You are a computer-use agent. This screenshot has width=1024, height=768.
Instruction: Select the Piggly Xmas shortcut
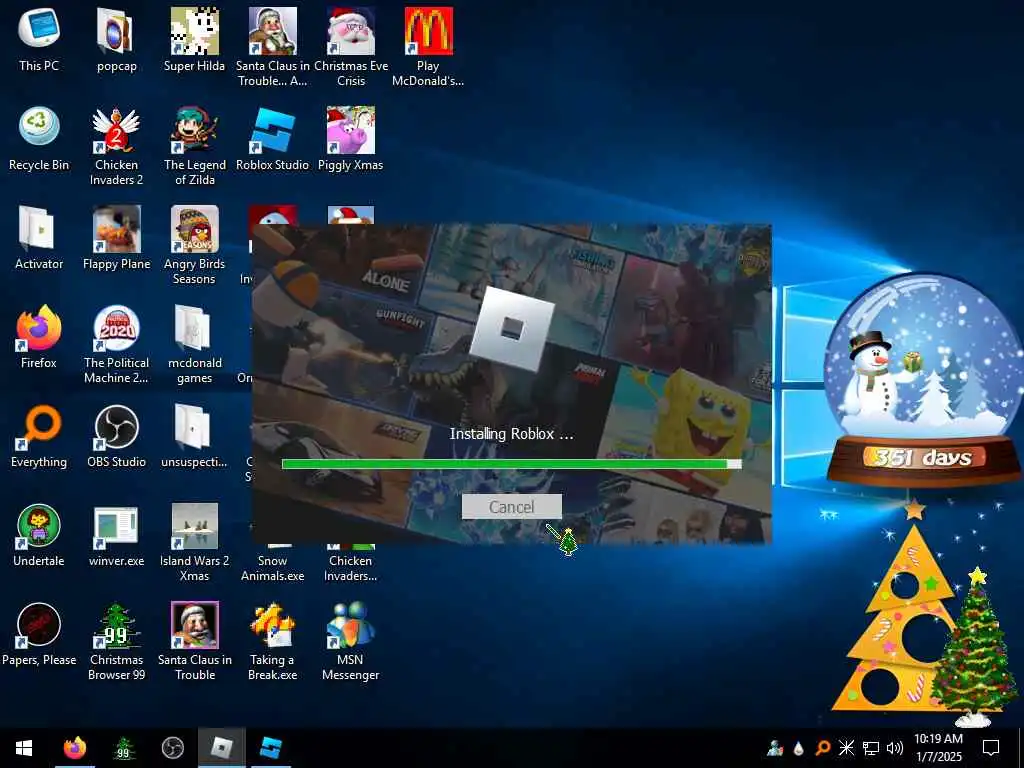pos(351,140)
